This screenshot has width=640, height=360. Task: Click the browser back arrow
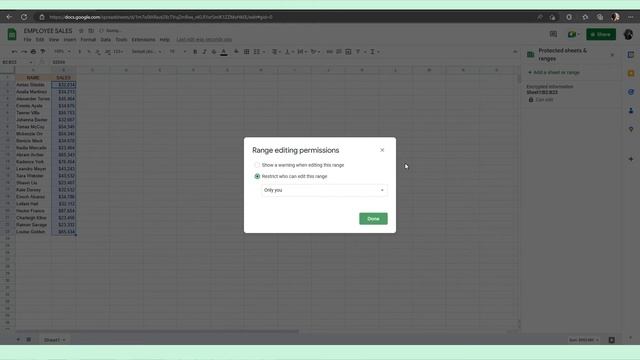[x=9, y=17]
